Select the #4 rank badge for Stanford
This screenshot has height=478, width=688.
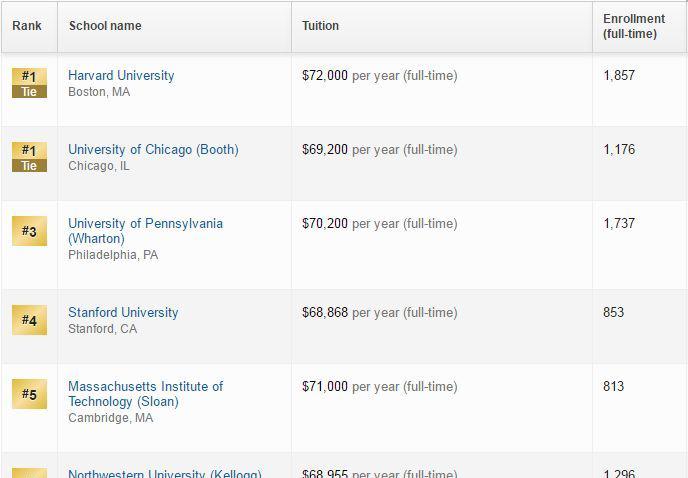click(x=29, y=320)
